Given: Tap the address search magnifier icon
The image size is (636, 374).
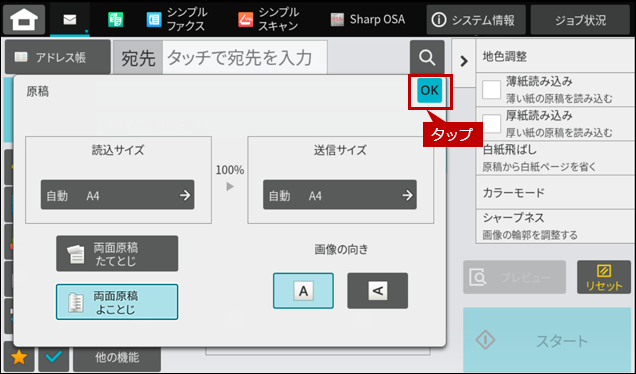Looking at the screenshot, I should (x=427, y=57).
